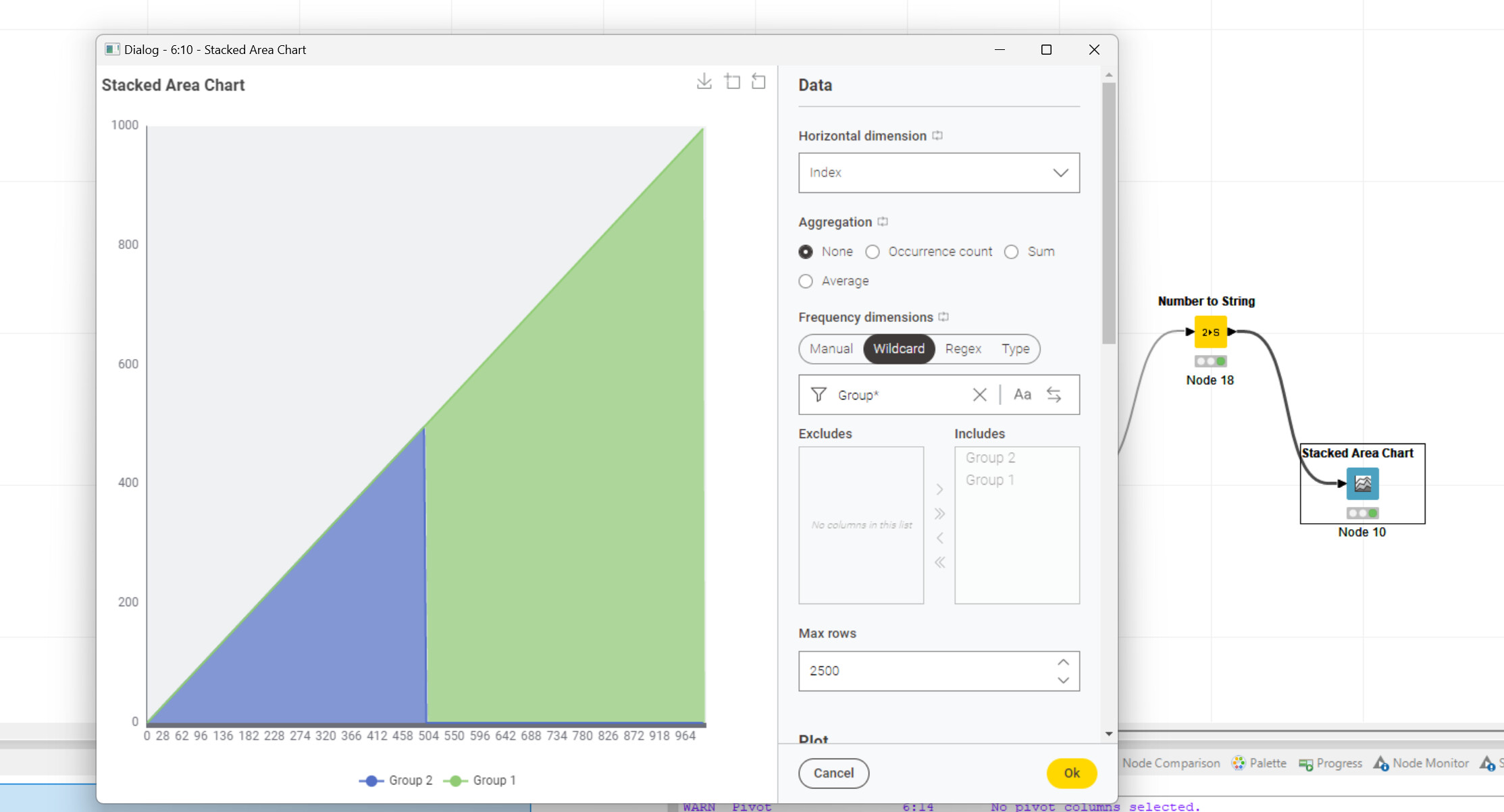This screenshot has width=1504, height=812.
Task: Open the Progress tab label
Action: pos(1339,763)
